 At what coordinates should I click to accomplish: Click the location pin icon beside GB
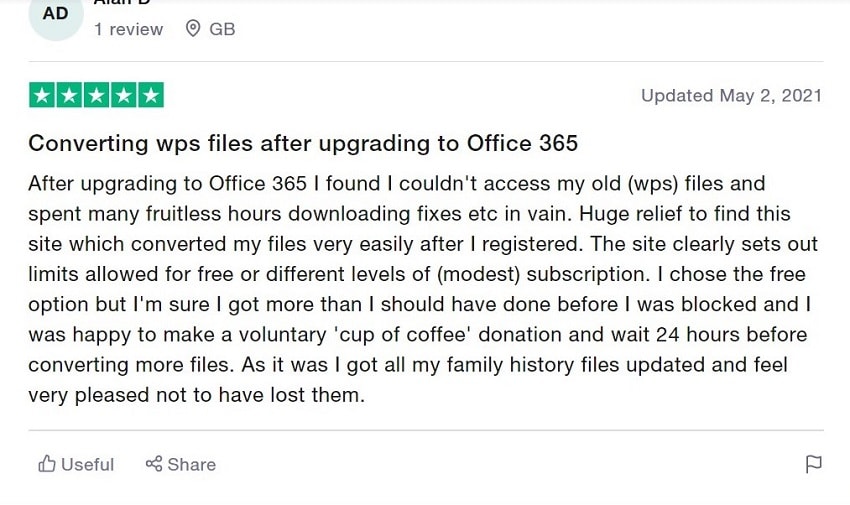pyautogui.click(x=194, y=29)
